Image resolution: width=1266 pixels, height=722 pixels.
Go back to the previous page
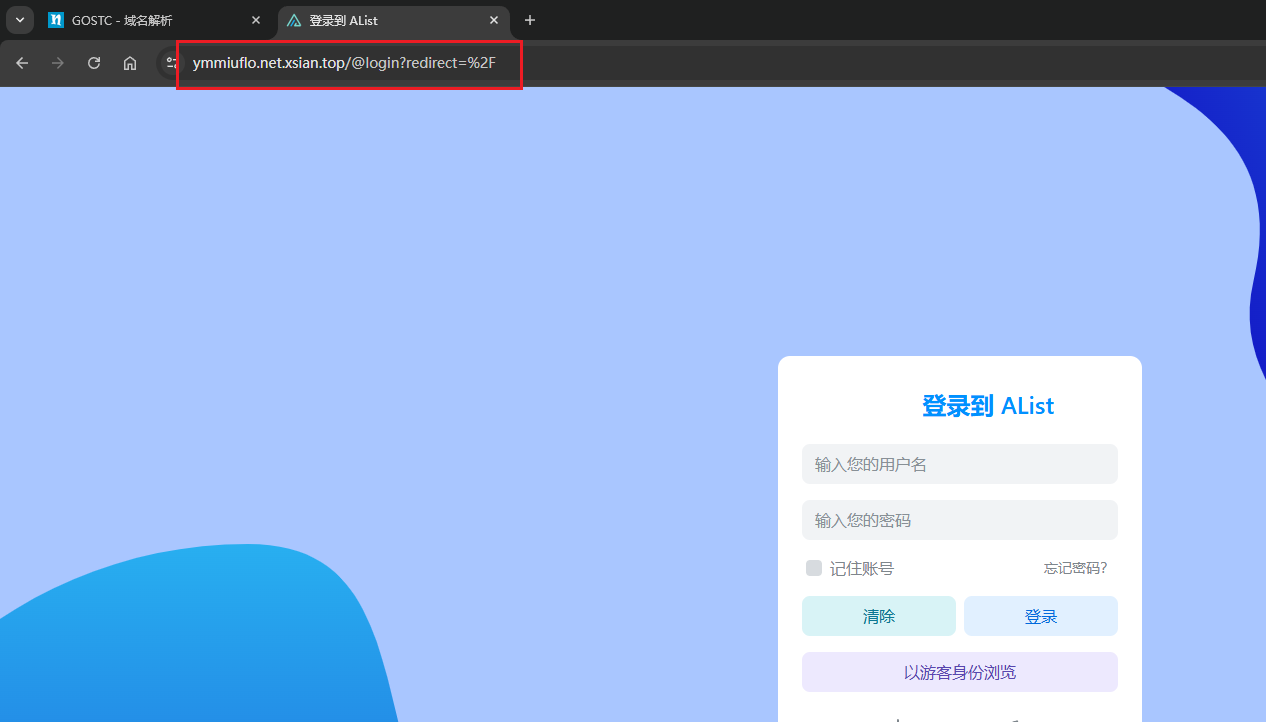[x=22, y=63]
